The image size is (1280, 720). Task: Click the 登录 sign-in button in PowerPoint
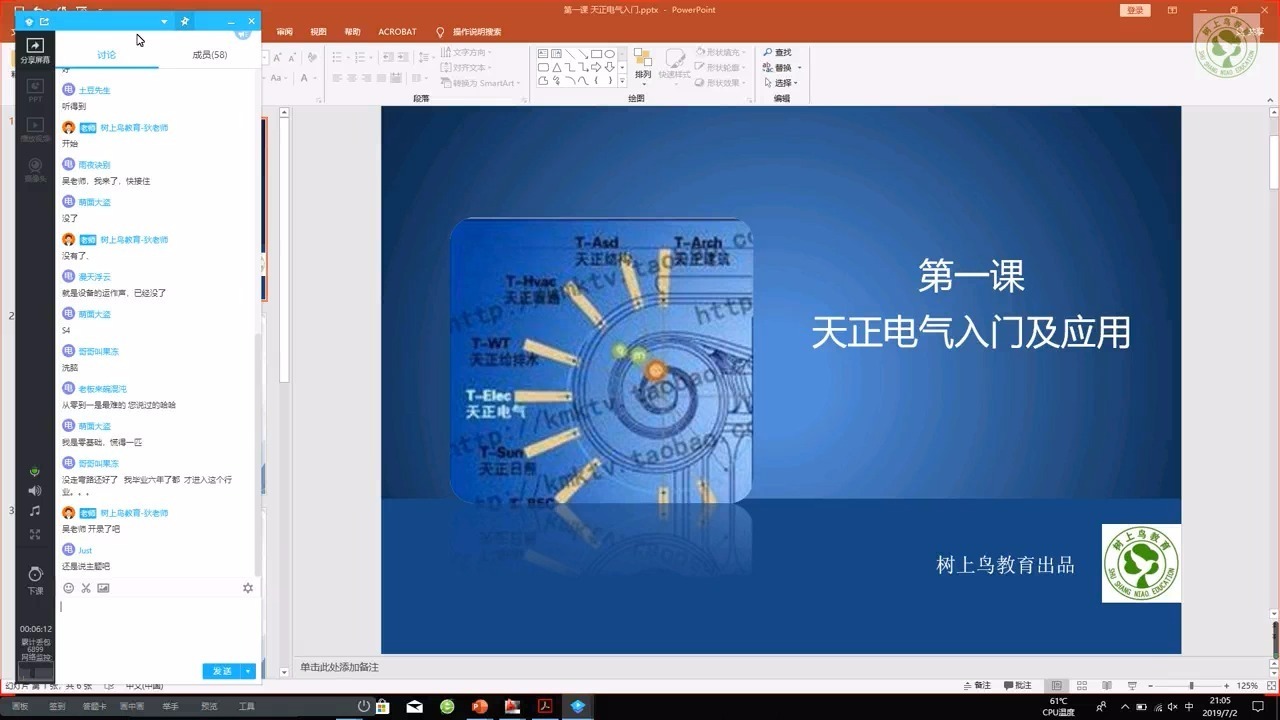tap(1135, 10)
